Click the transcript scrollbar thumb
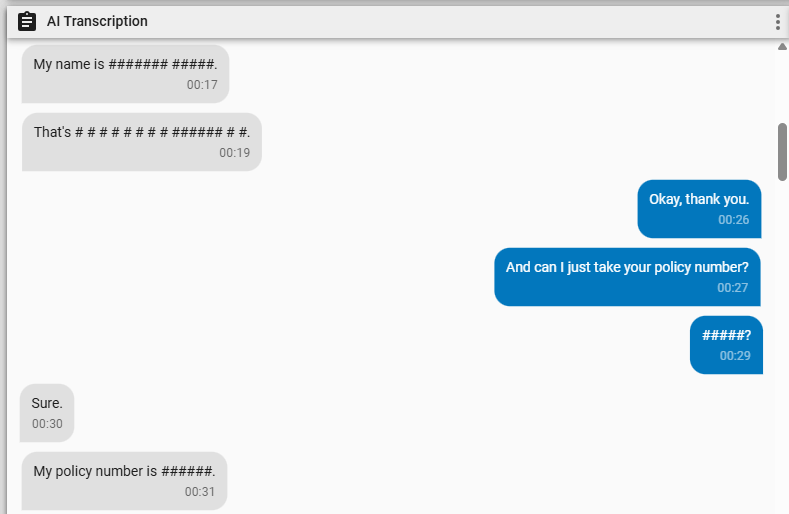 coord(782,152)
